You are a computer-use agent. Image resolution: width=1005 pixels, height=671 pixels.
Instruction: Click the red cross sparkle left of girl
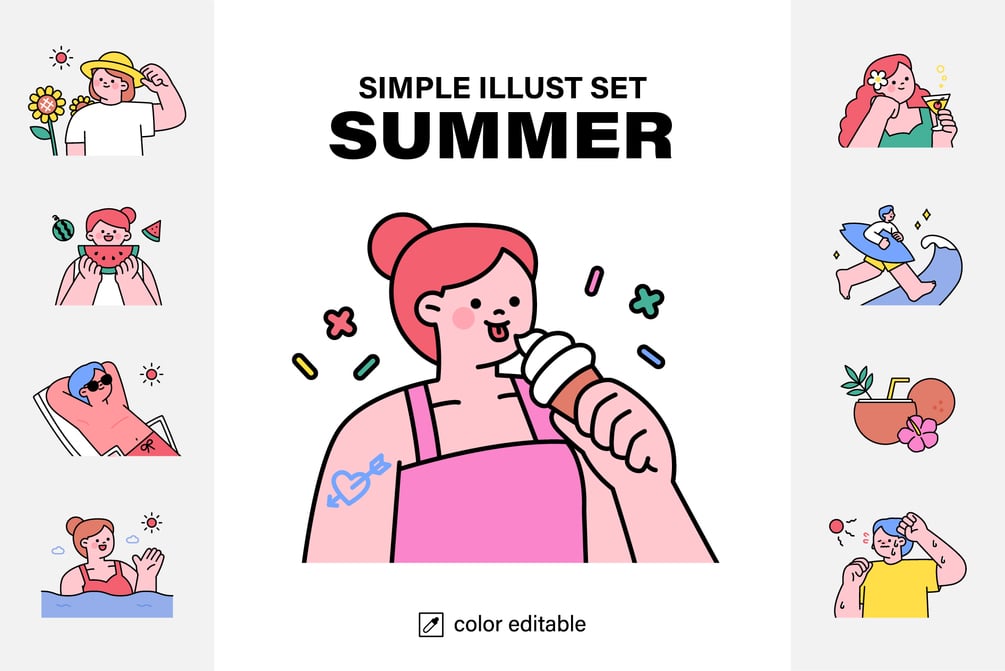click(340, 322)
